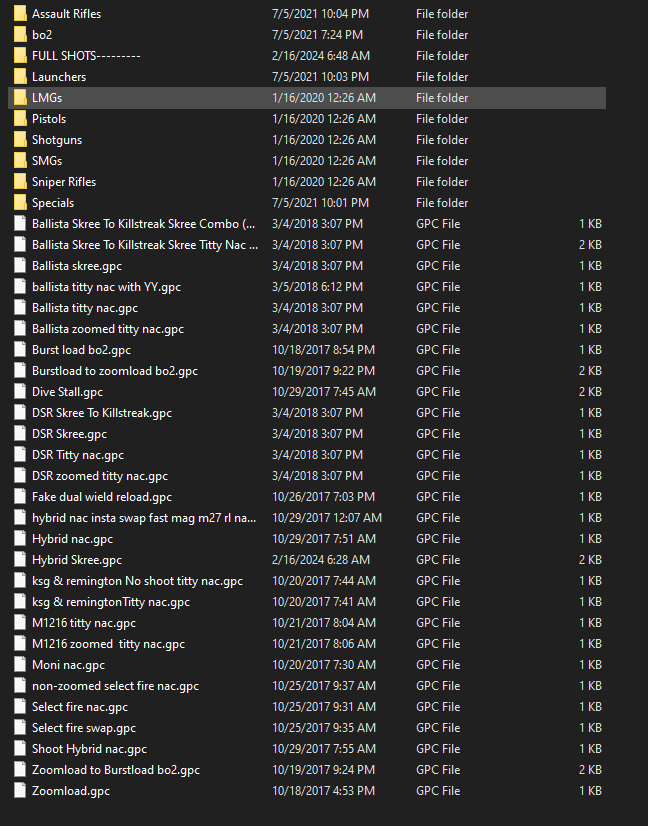Screen dimensions: 648x826
Task: Click the file icon for Shoot Hybrid nac.gpc
Action: 20,749
